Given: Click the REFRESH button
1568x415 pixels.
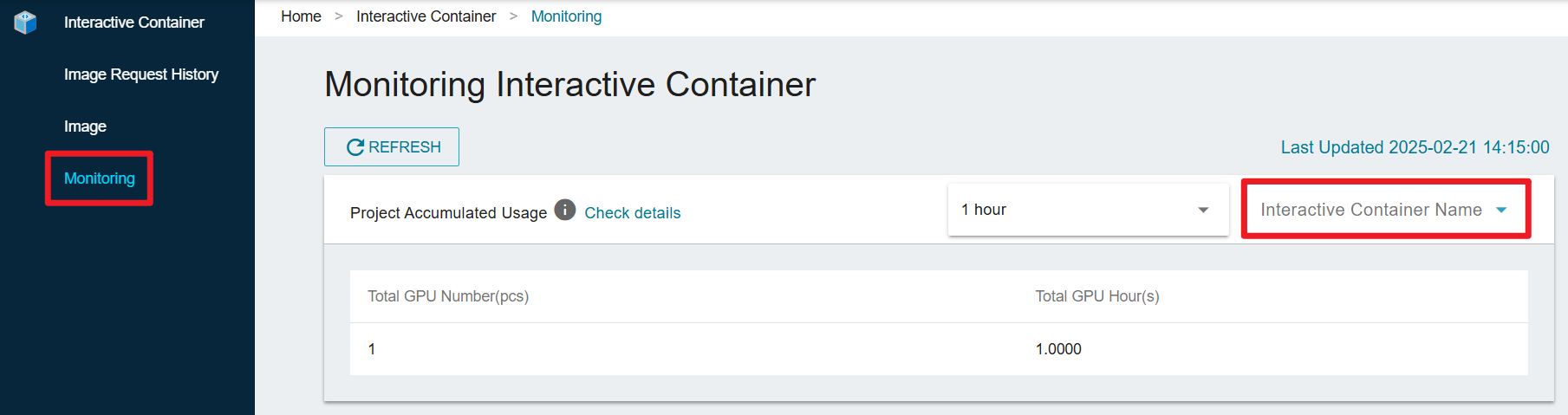Looking at the screenshot, I should click(392, 147).
